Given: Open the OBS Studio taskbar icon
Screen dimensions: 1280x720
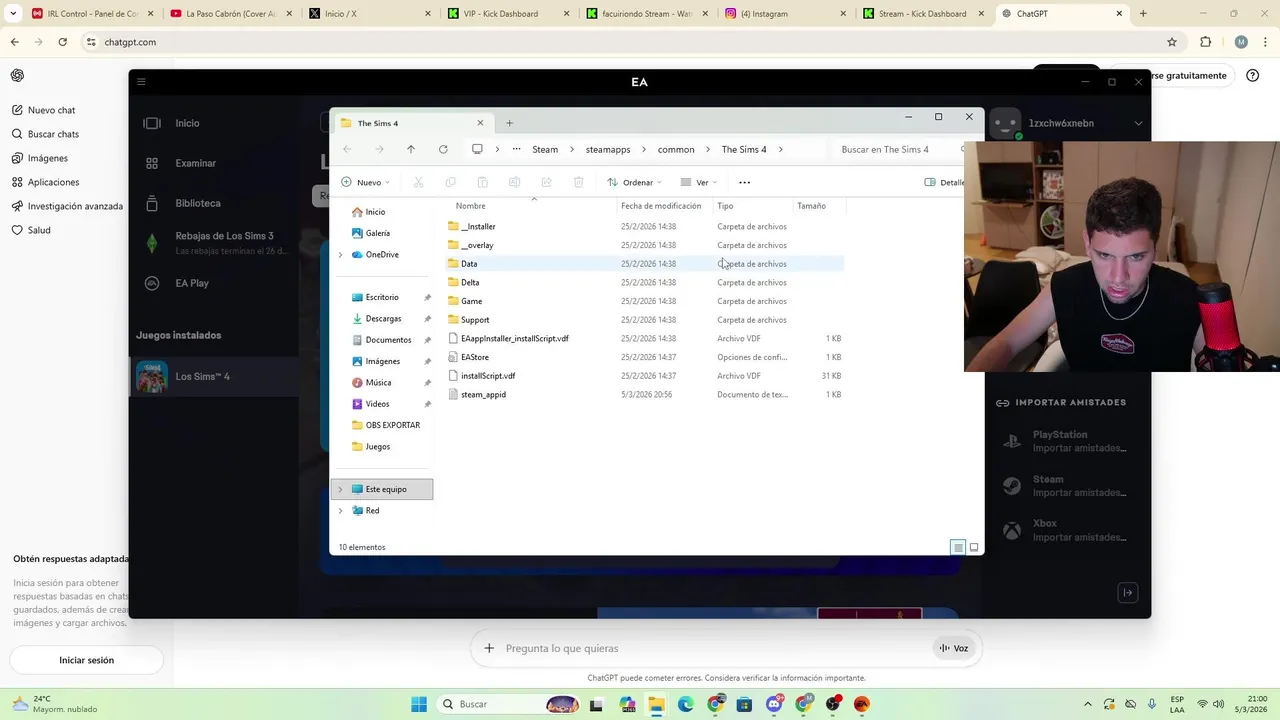Looking at the screenshot, I should click(x=833, y=704).
